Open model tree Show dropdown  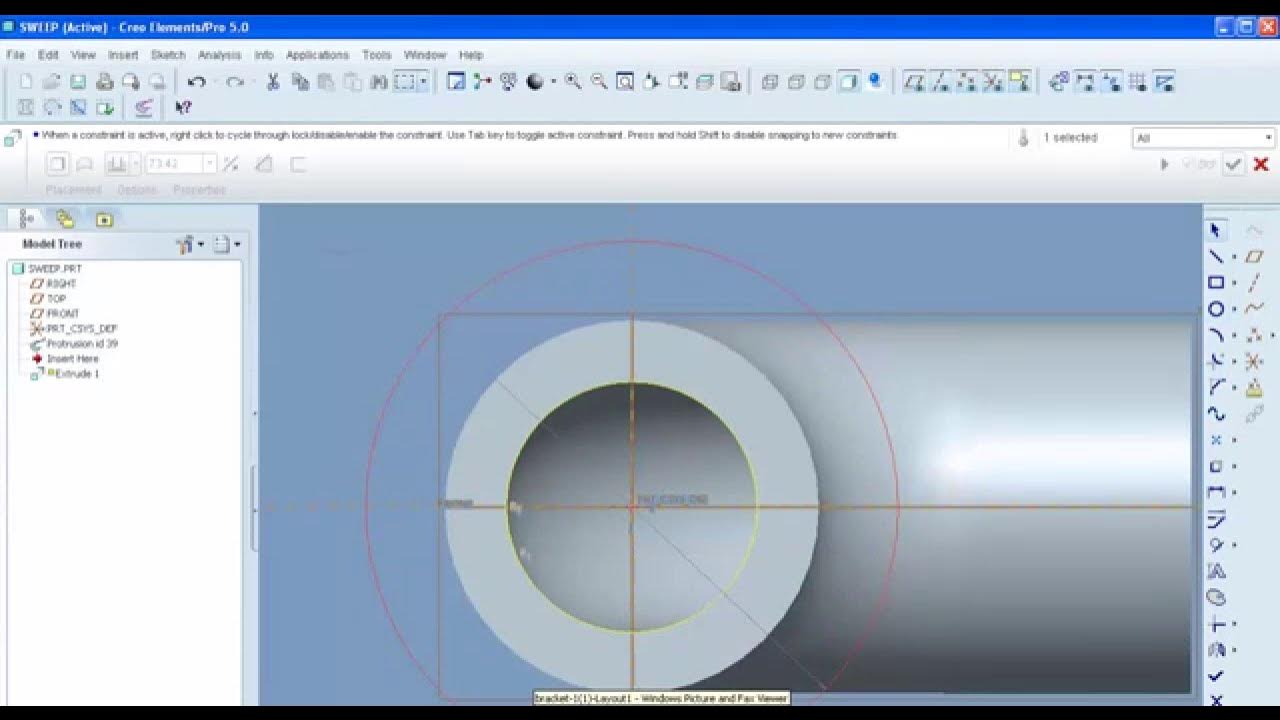(x=226, y=244)
